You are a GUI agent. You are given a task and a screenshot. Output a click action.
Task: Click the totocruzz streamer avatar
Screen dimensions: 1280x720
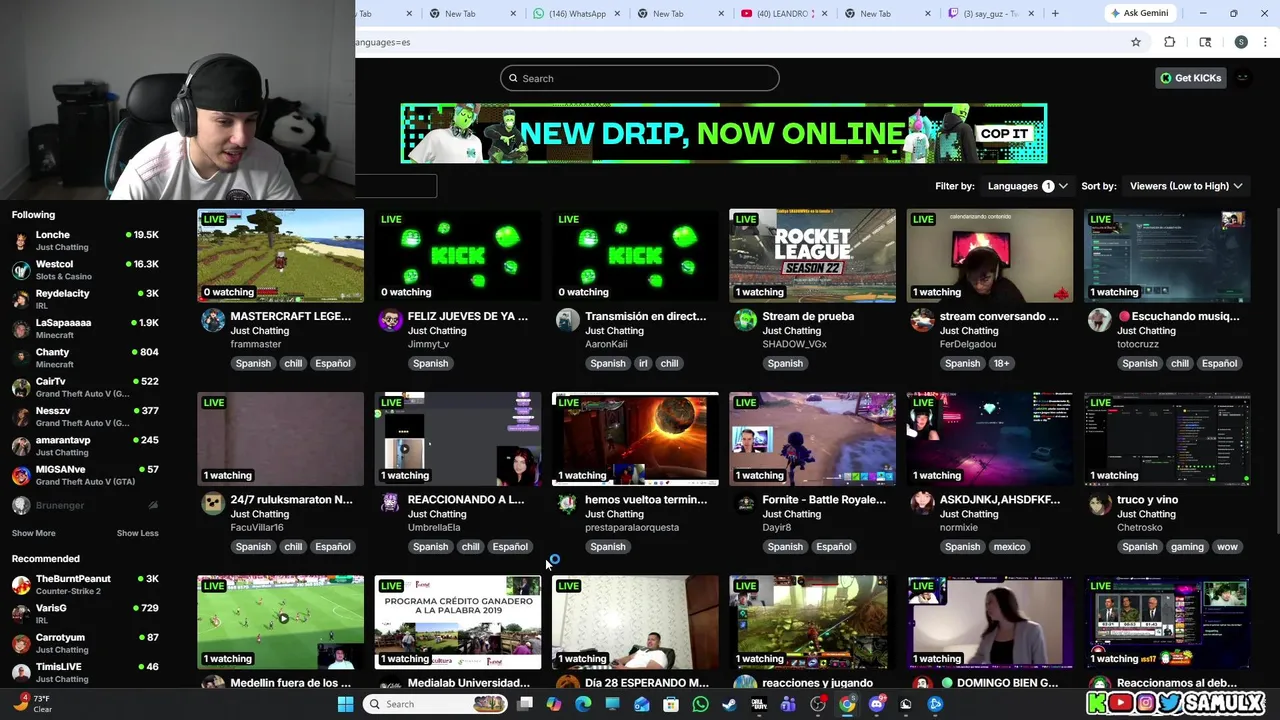tap(1100, 320)
